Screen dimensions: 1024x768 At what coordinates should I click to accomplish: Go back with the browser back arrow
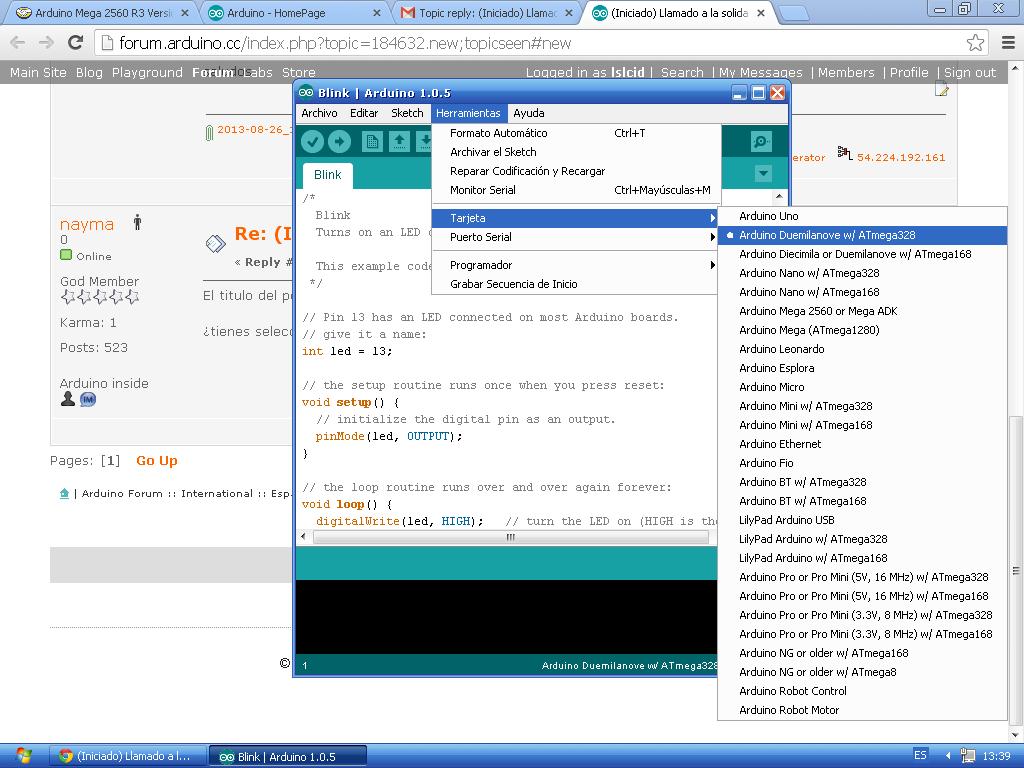pyautogui.click(x=18, y=43)
